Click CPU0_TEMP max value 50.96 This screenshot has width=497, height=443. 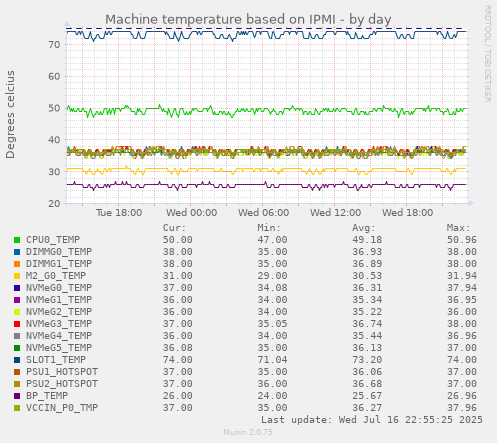pos(462,240)
